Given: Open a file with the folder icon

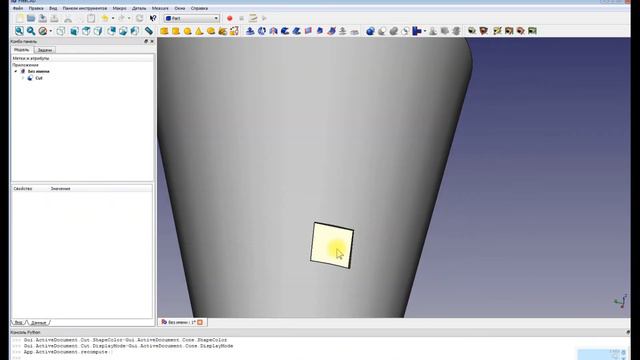Looking at the screenshot, I should [31, 18].
